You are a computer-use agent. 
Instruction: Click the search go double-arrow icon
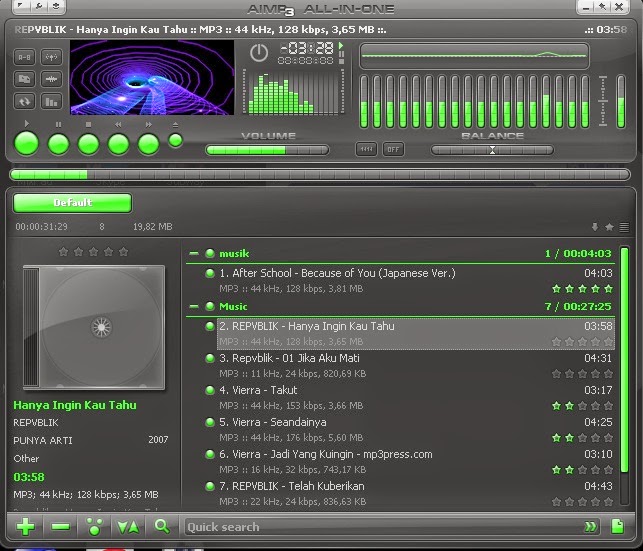pos(591,527)
